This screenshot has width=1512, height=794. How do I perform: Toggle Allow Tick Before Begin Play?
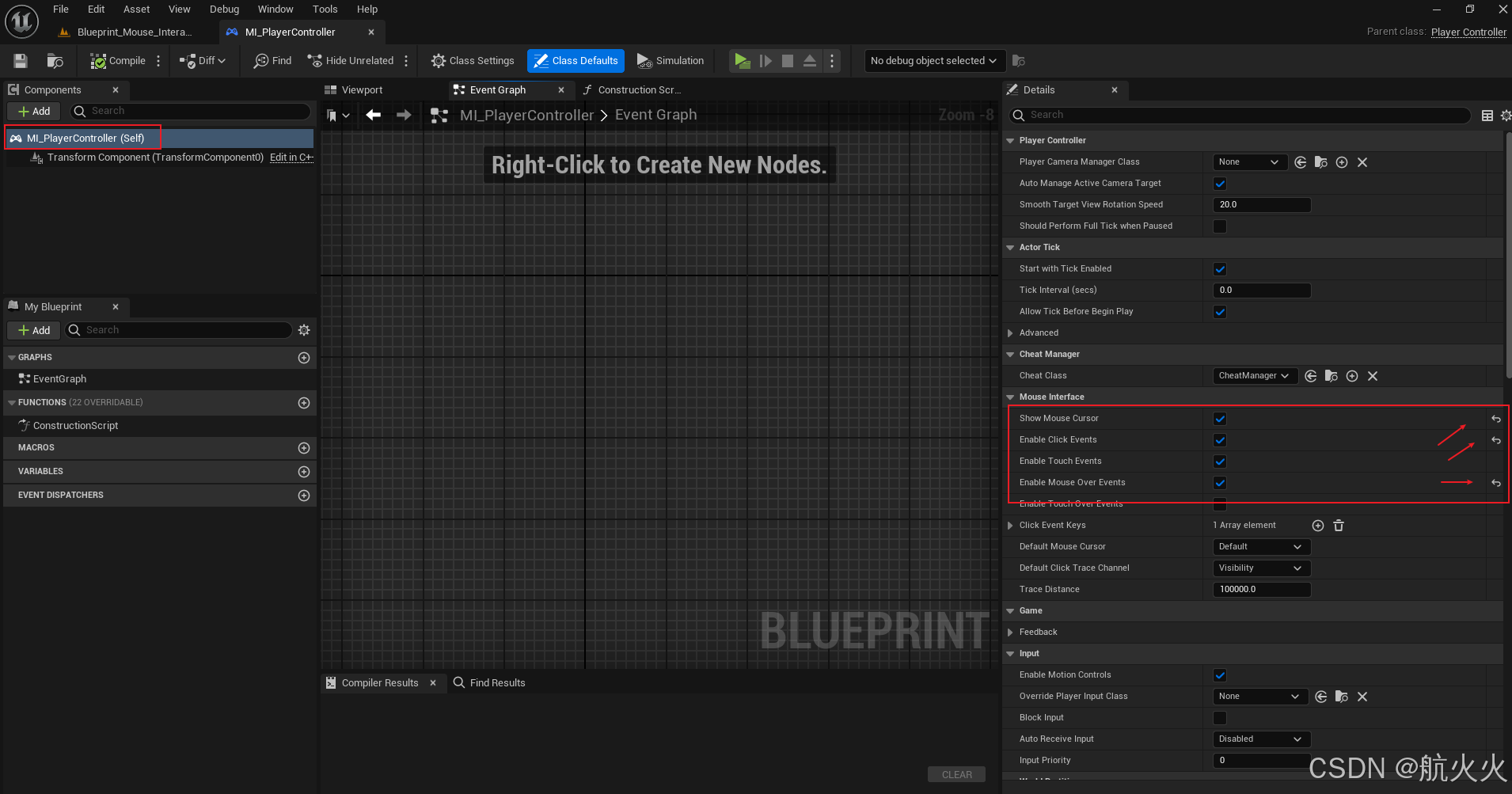[x=1220, y=312]
